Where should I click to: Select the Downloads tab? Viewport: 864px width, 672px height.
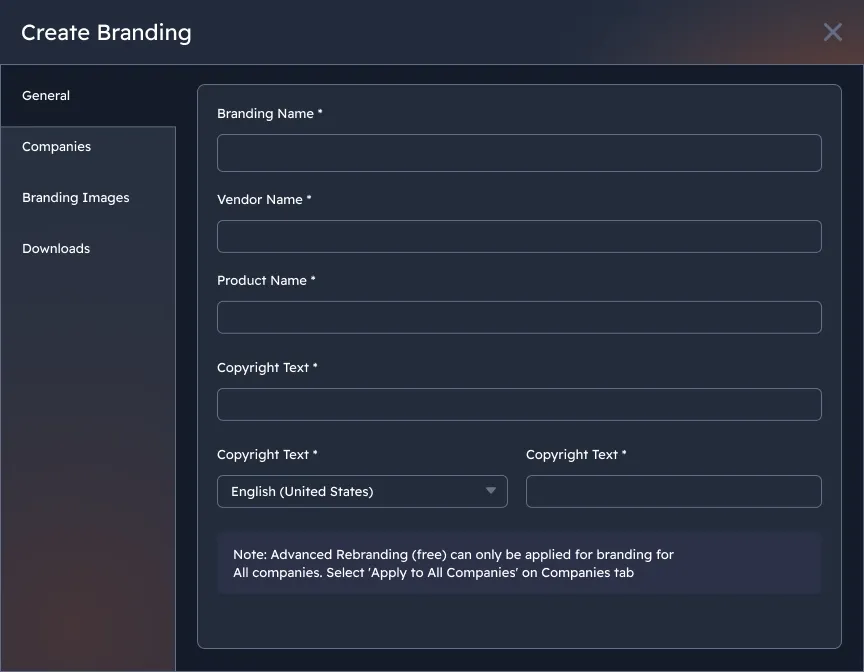(x=56, y=249)
